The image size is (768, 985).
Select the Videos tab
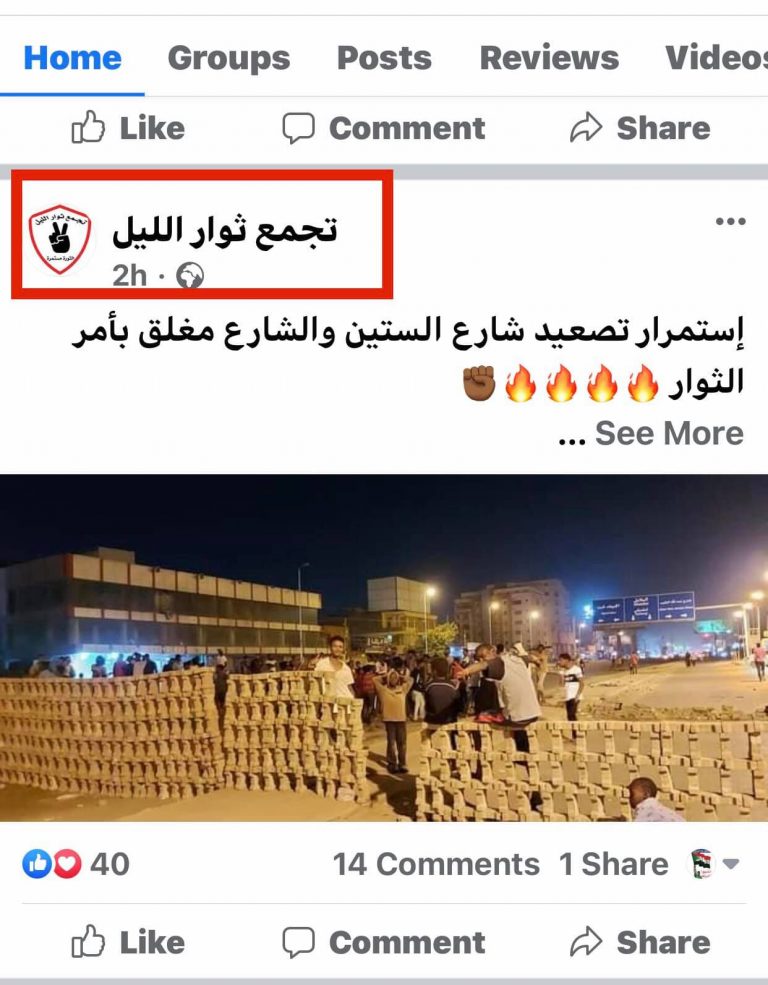(717, 58)
